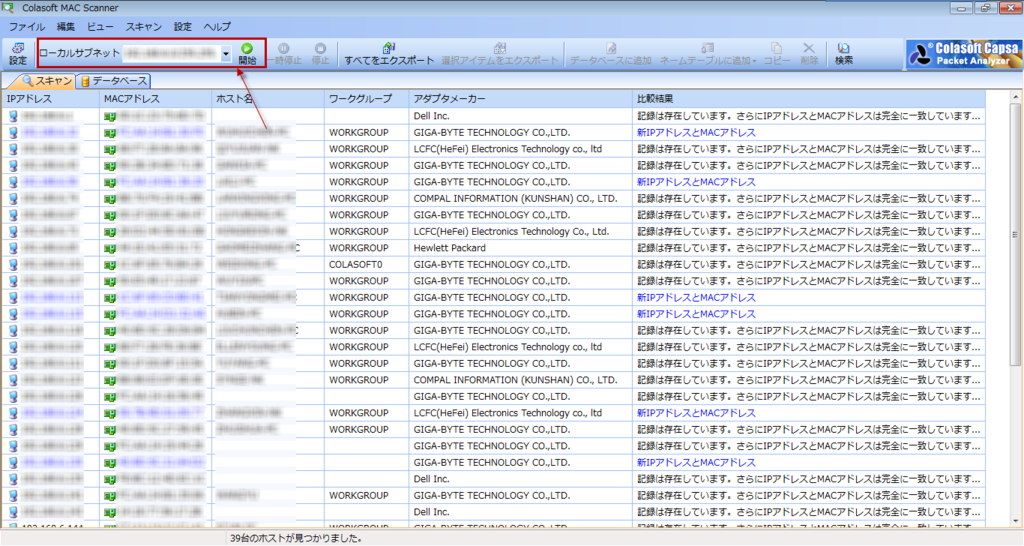Switch to the データベース tab
Screen dimensions: 1024x546
113,80
